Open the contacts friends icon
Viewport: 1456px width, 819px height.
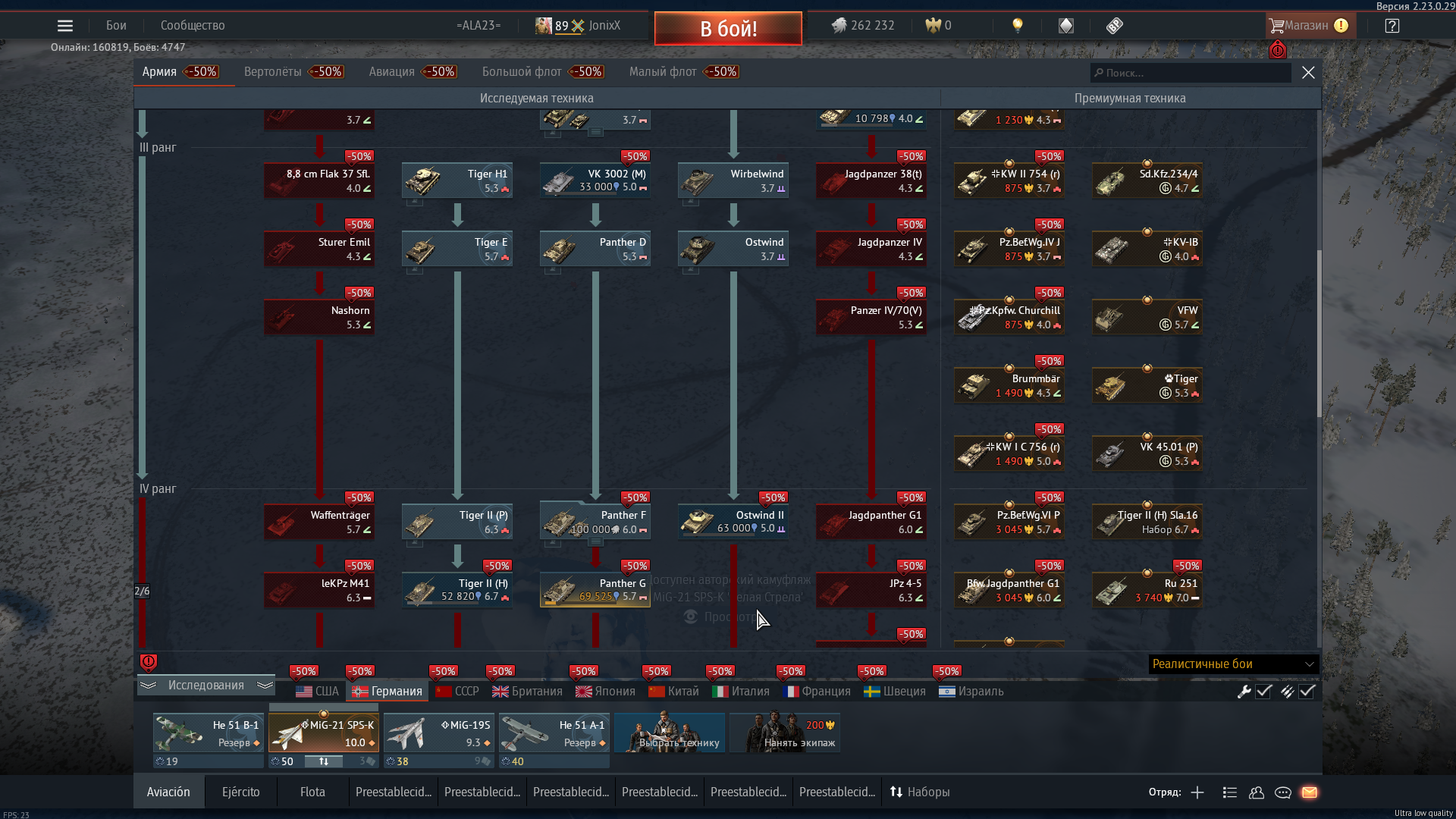1257,792
